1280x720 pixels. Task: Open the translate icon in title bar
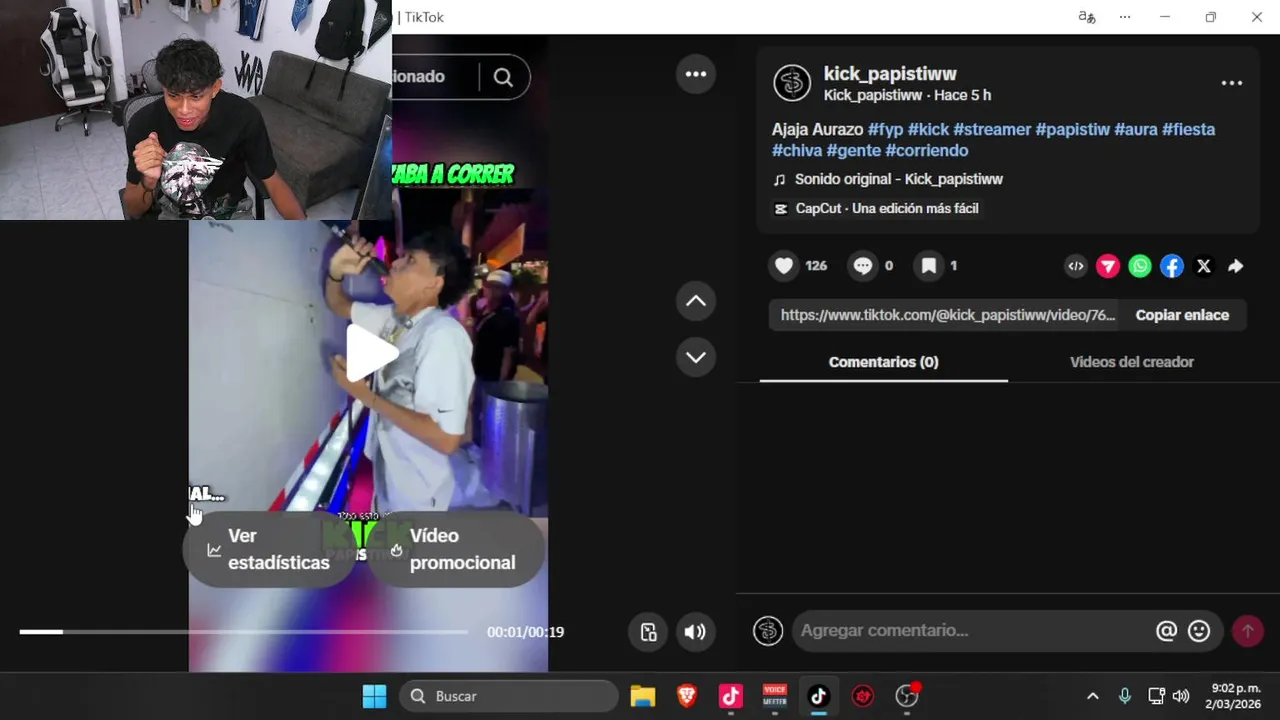tap(1087, 17)
